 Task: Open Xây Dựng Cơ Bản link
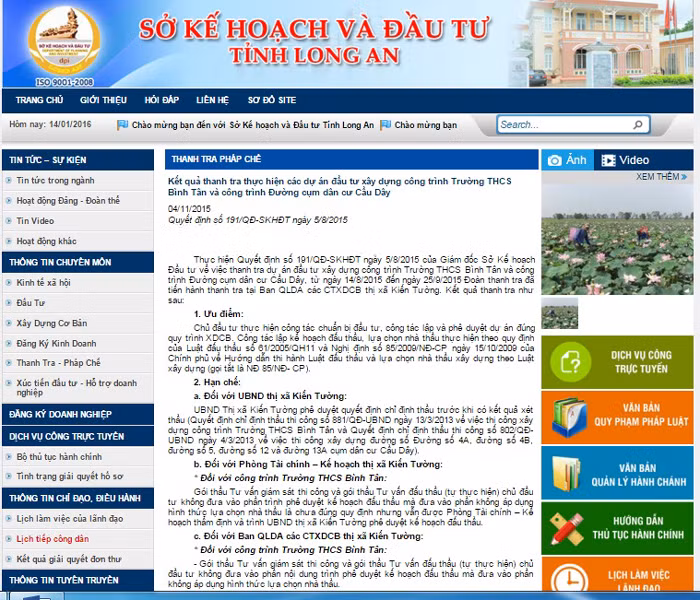tap(52, 323)
